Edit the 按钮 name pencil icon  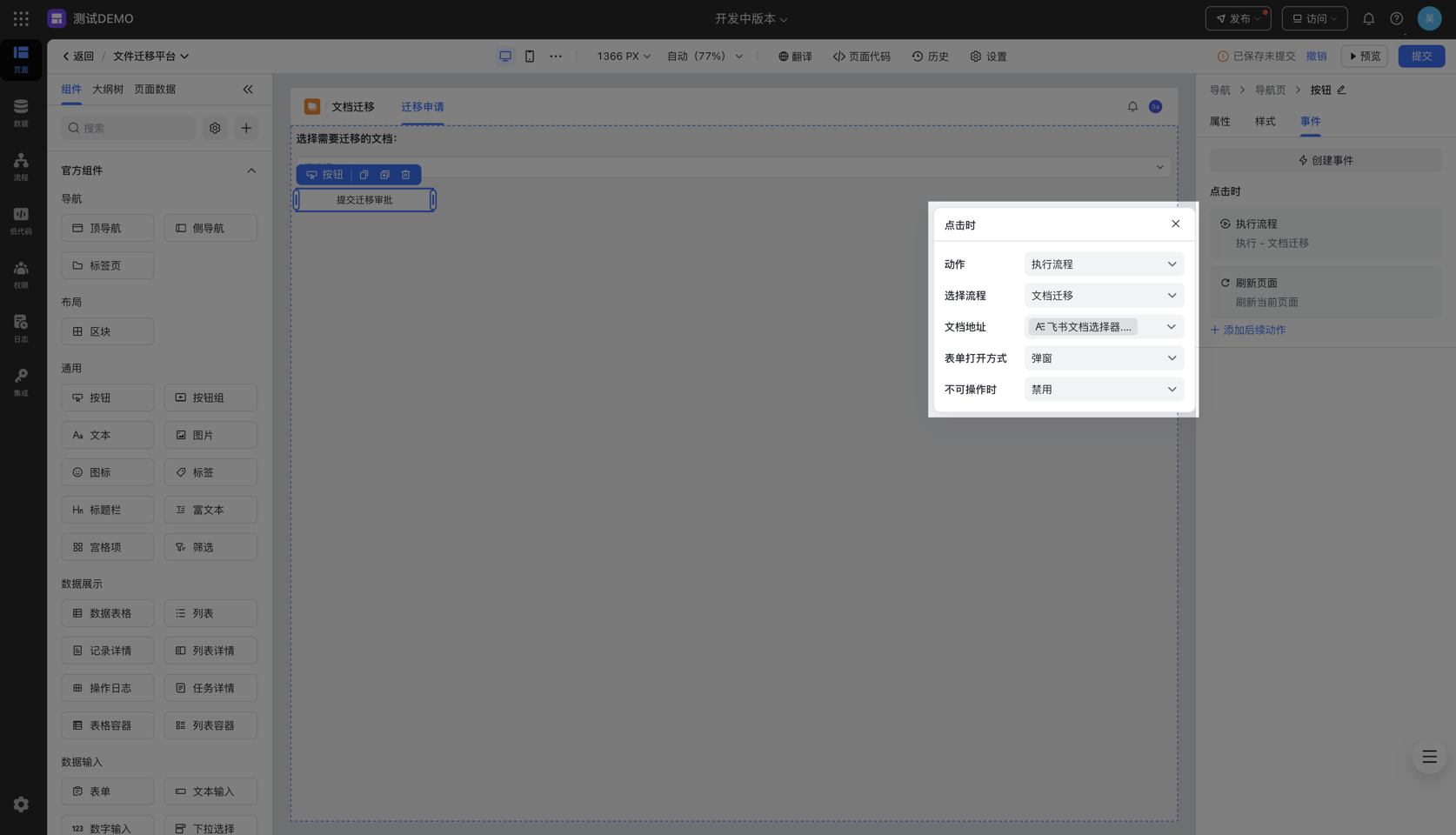[1341, 90]
